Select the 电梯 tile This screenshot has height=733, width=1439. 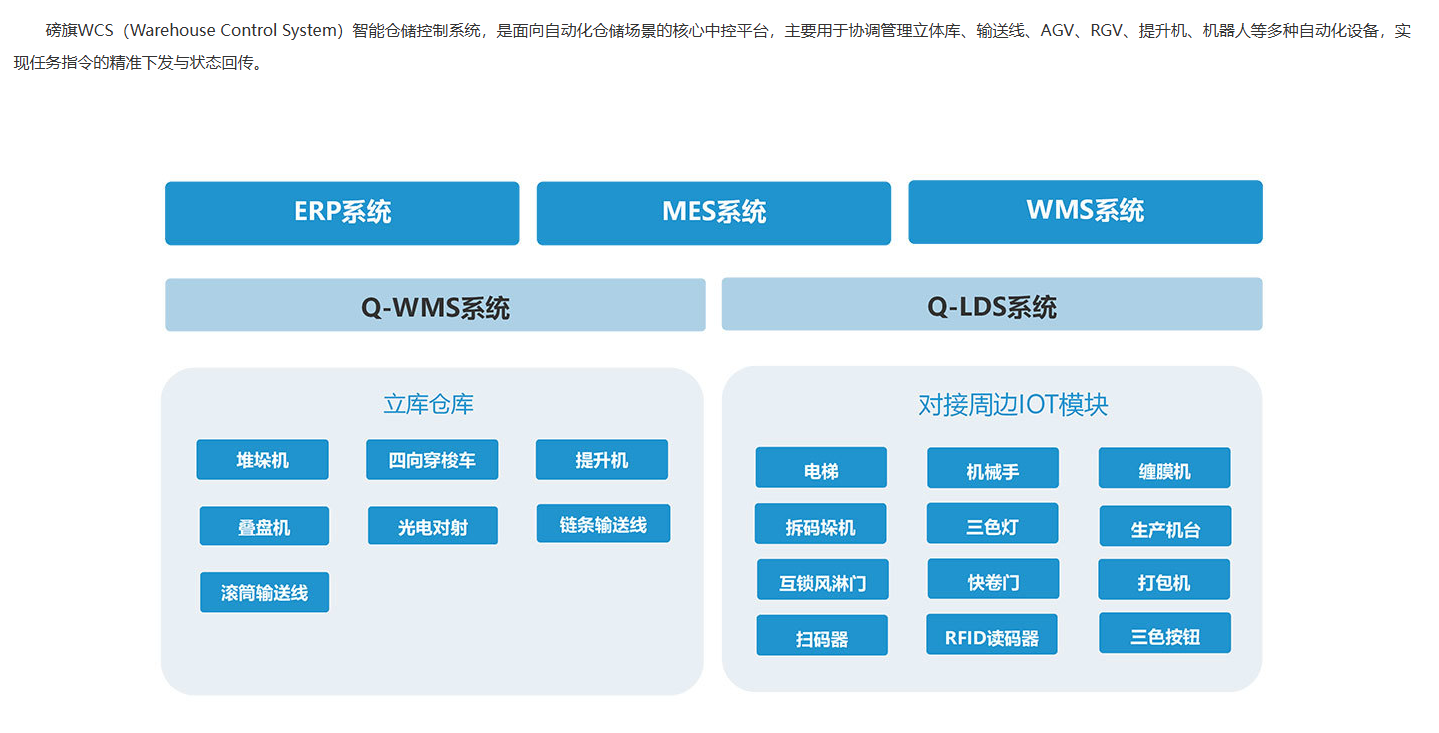coord(821,468)
